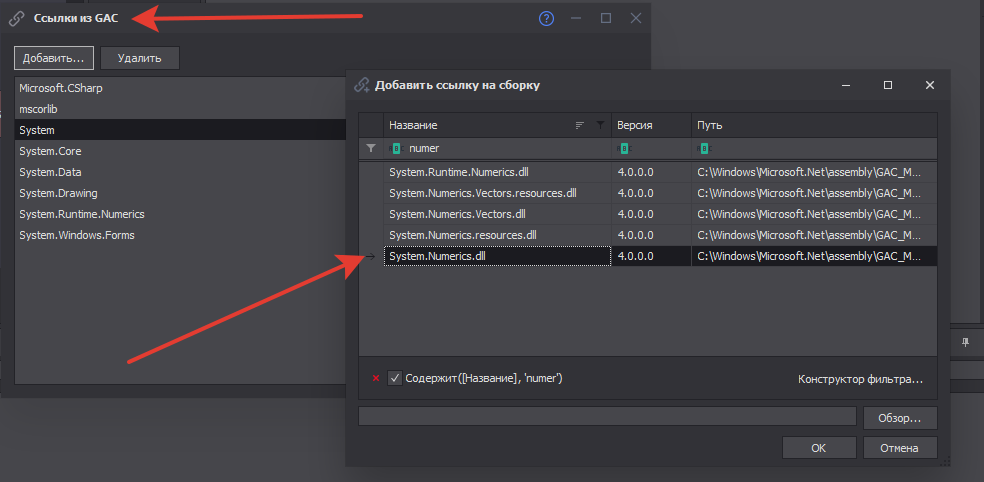
Task: Remove the filter with the red X
Action: pos(376,378)
